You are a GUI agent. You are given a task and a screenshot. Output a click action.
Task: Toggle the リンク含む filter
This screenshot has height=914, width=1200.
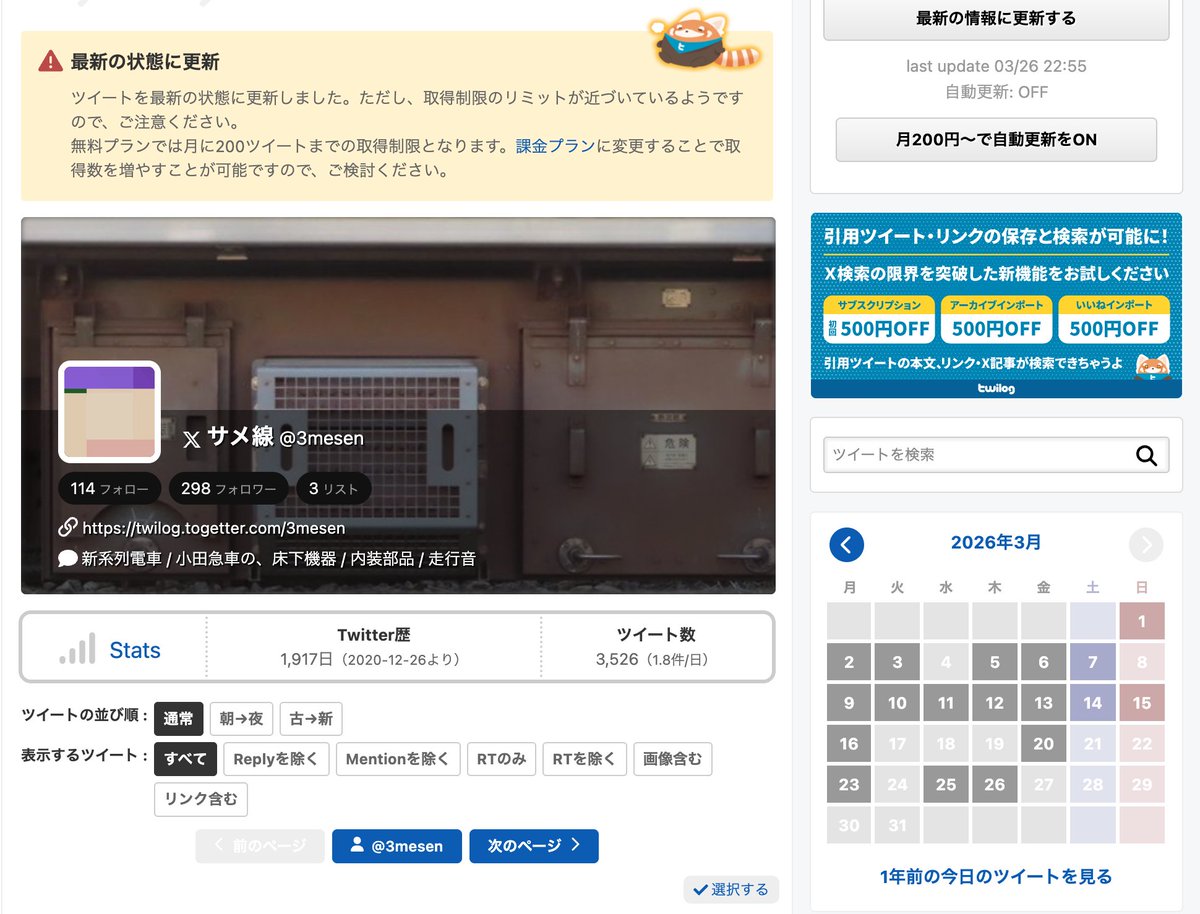point(200,799)
